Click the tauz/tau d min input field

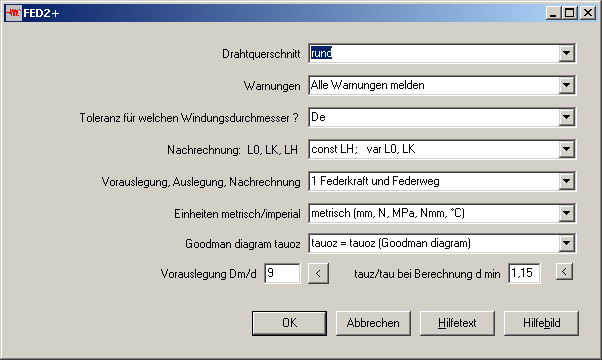tap(524, 273)
